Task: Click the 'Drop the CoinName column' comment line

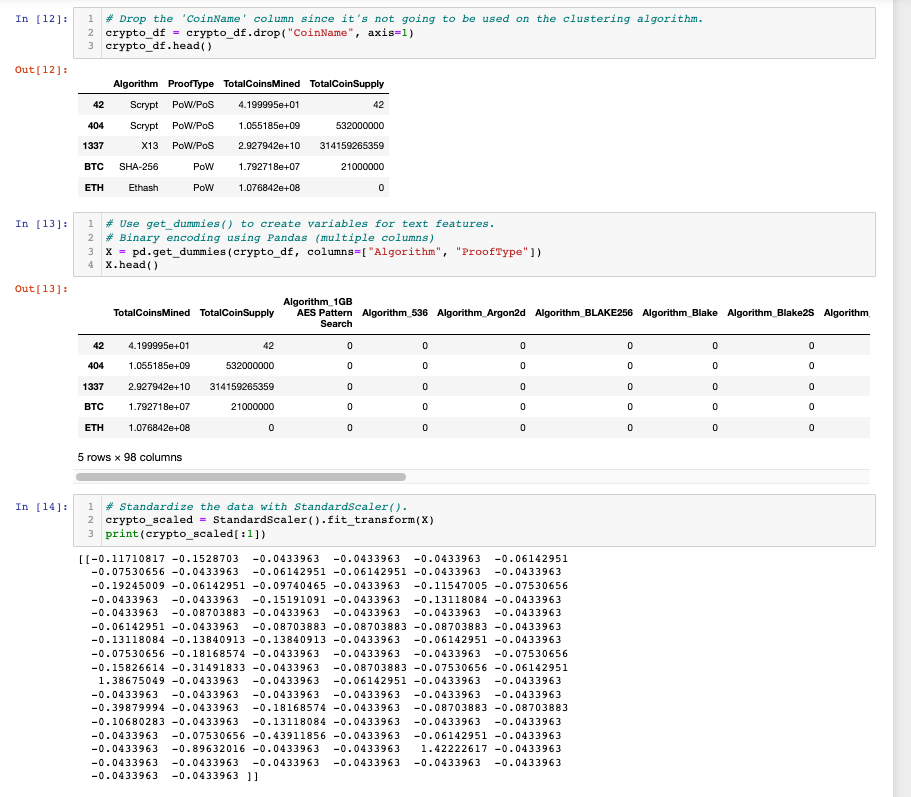Action: [x=404, y=19]
